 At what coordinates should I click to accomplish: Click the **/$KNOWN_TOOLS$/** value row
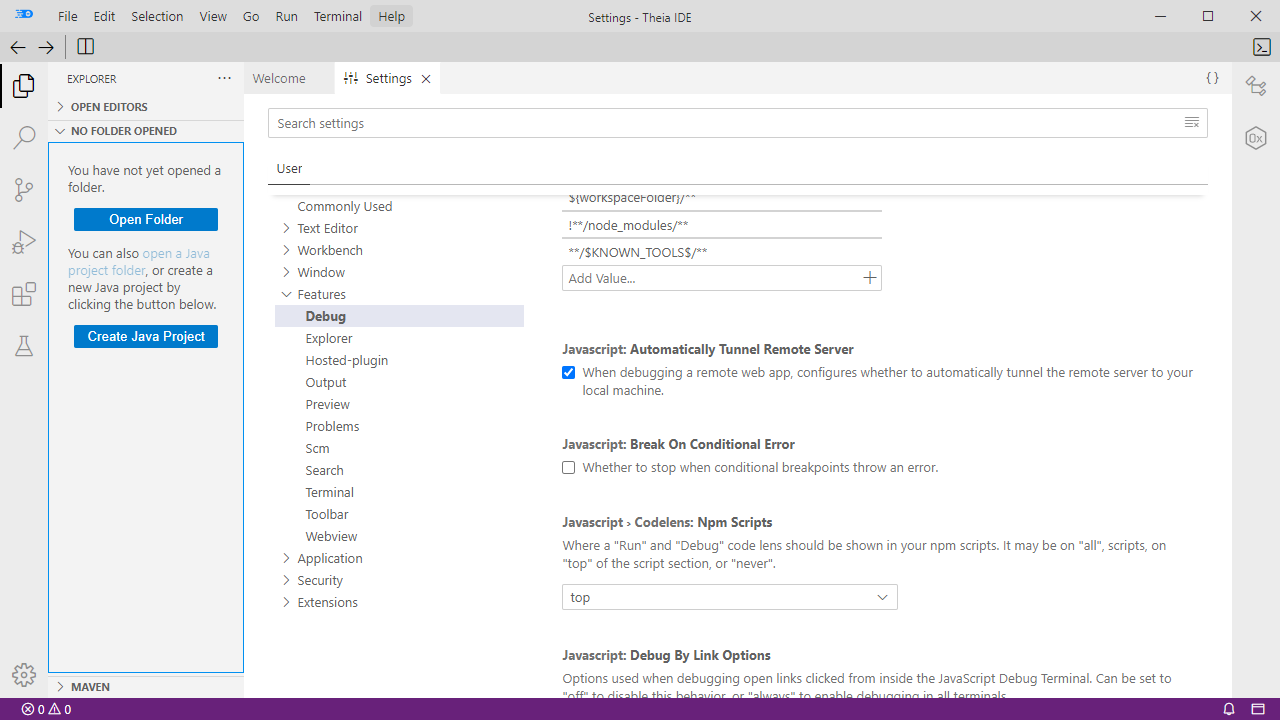[x=722, y=252]
